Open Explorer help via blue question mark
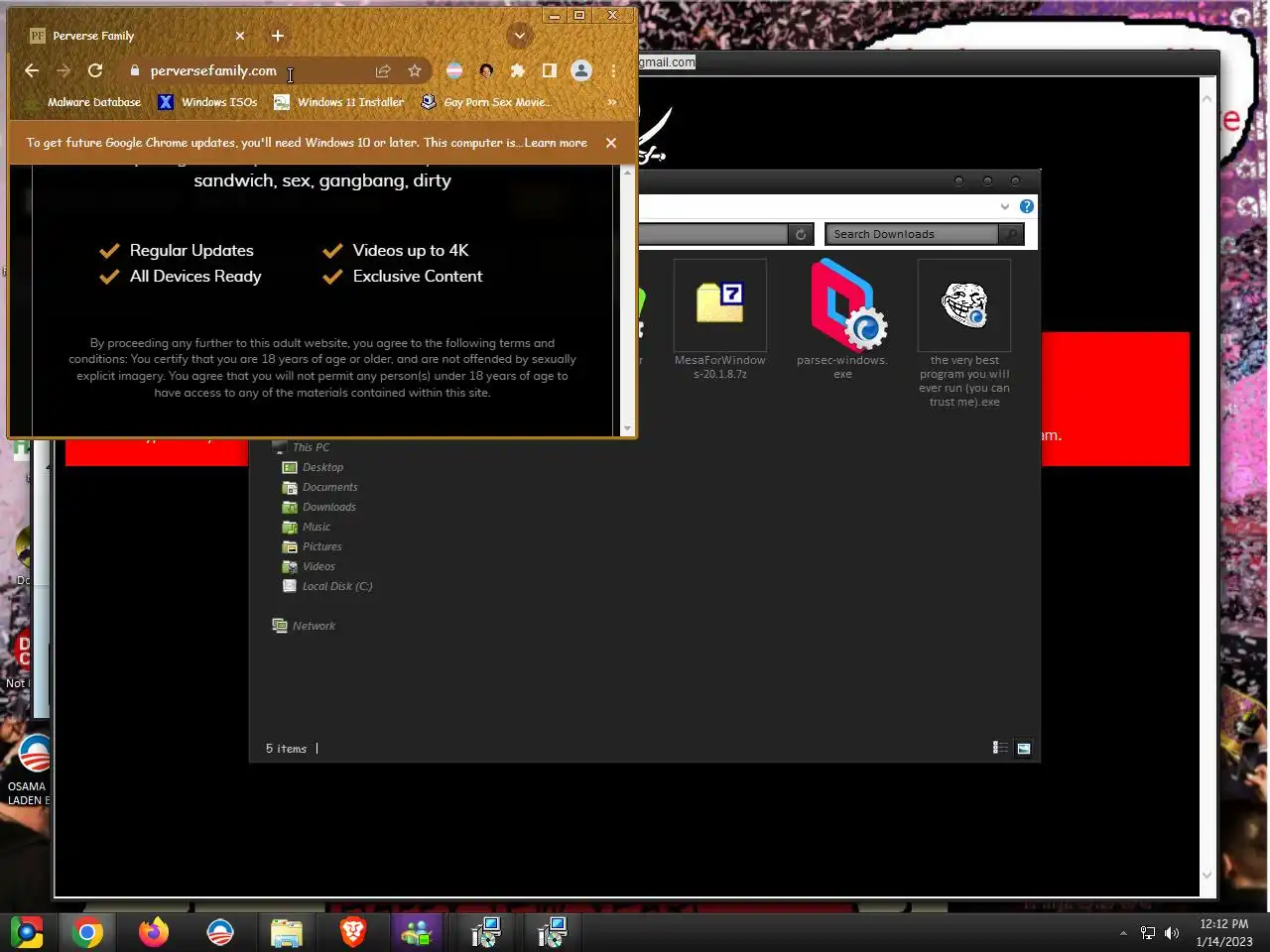This screenshot has height=952, width=1270. point(1027,206)
